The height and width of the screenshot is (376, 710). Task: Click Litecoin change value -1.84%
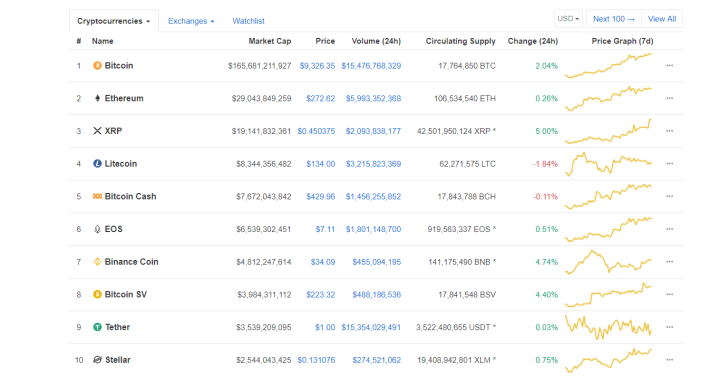point(545,164)
